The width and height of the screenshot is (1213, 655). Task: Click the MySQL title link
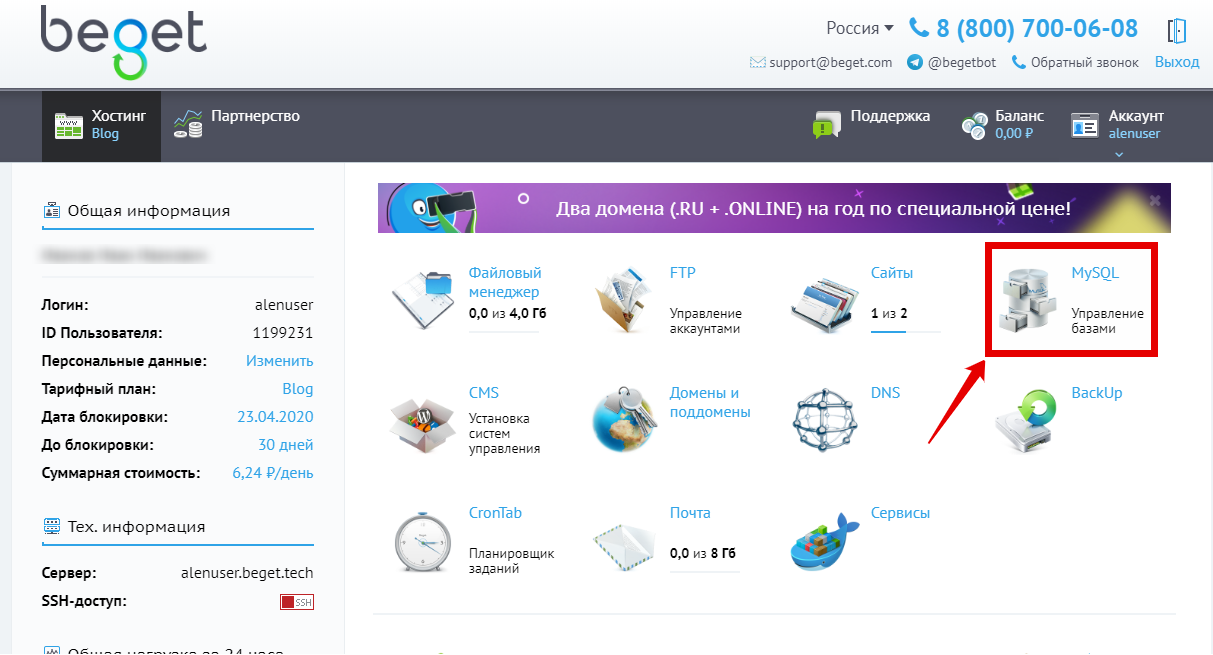tap(1095, 273)
